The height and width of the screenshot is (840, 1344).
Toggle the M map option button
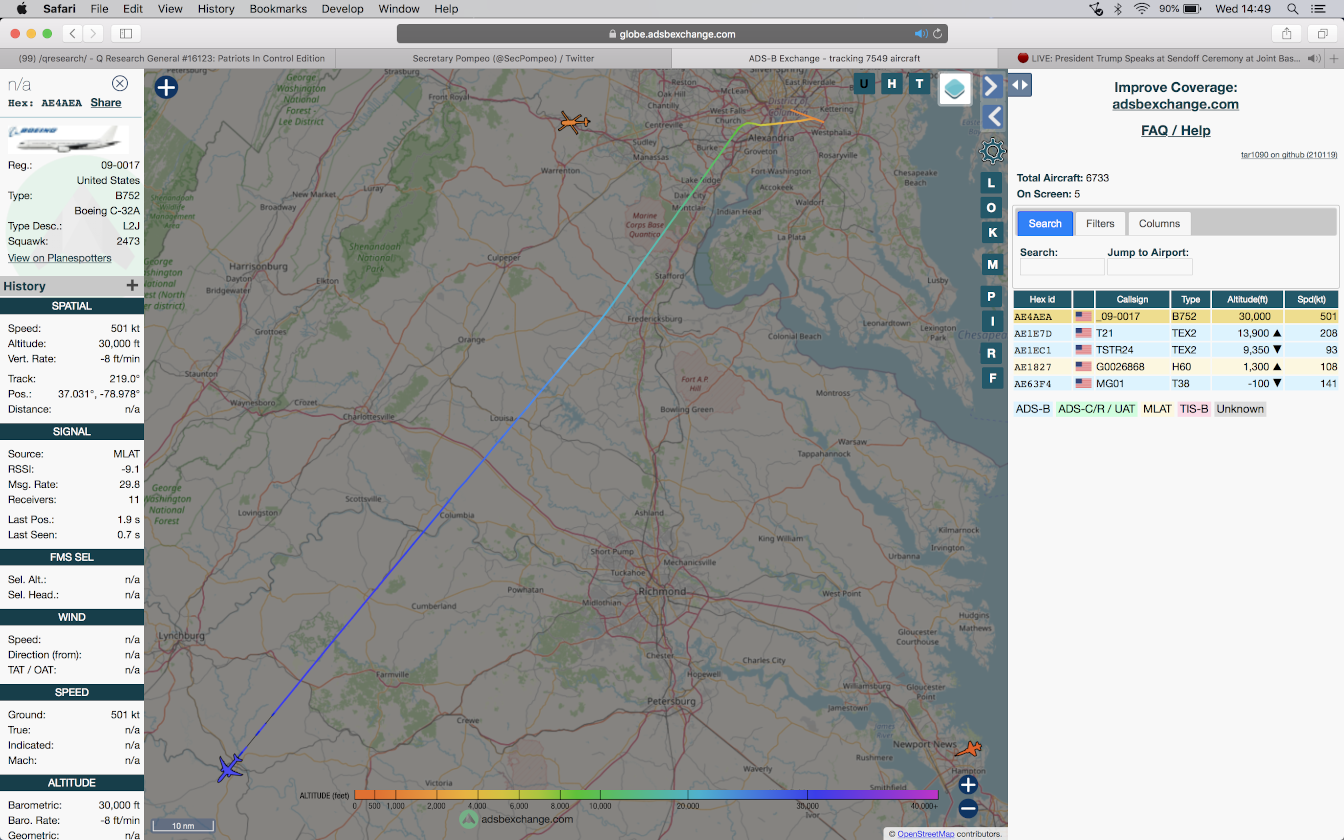[992, 264]
